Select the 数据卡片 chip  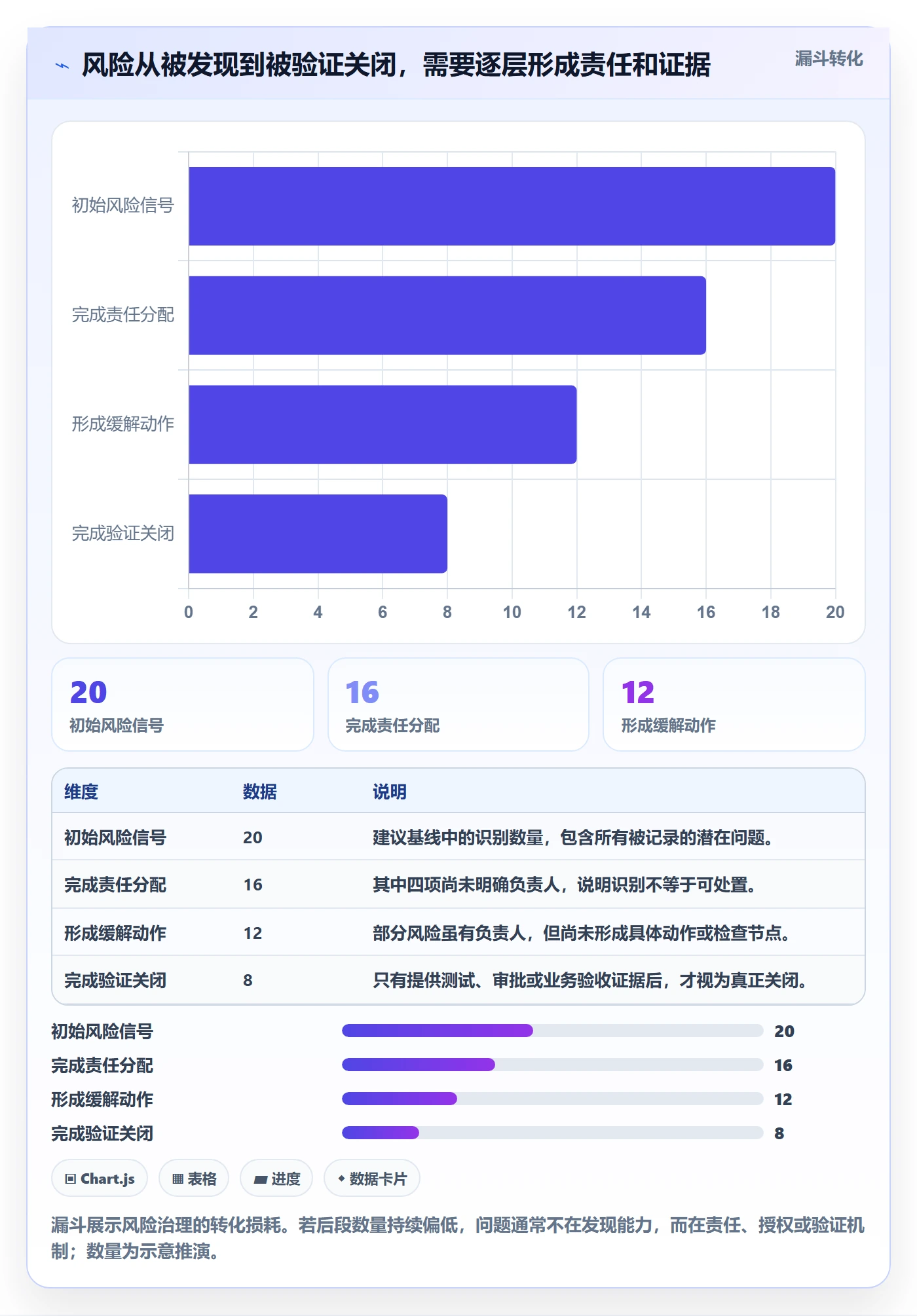(x=372, y=1179)
